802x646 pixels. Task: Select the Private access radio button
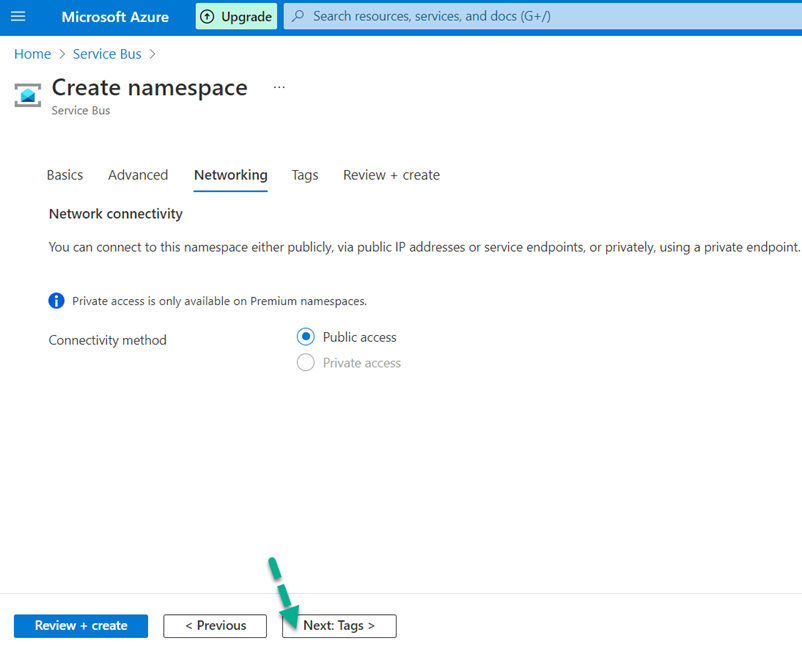[305, 363]
